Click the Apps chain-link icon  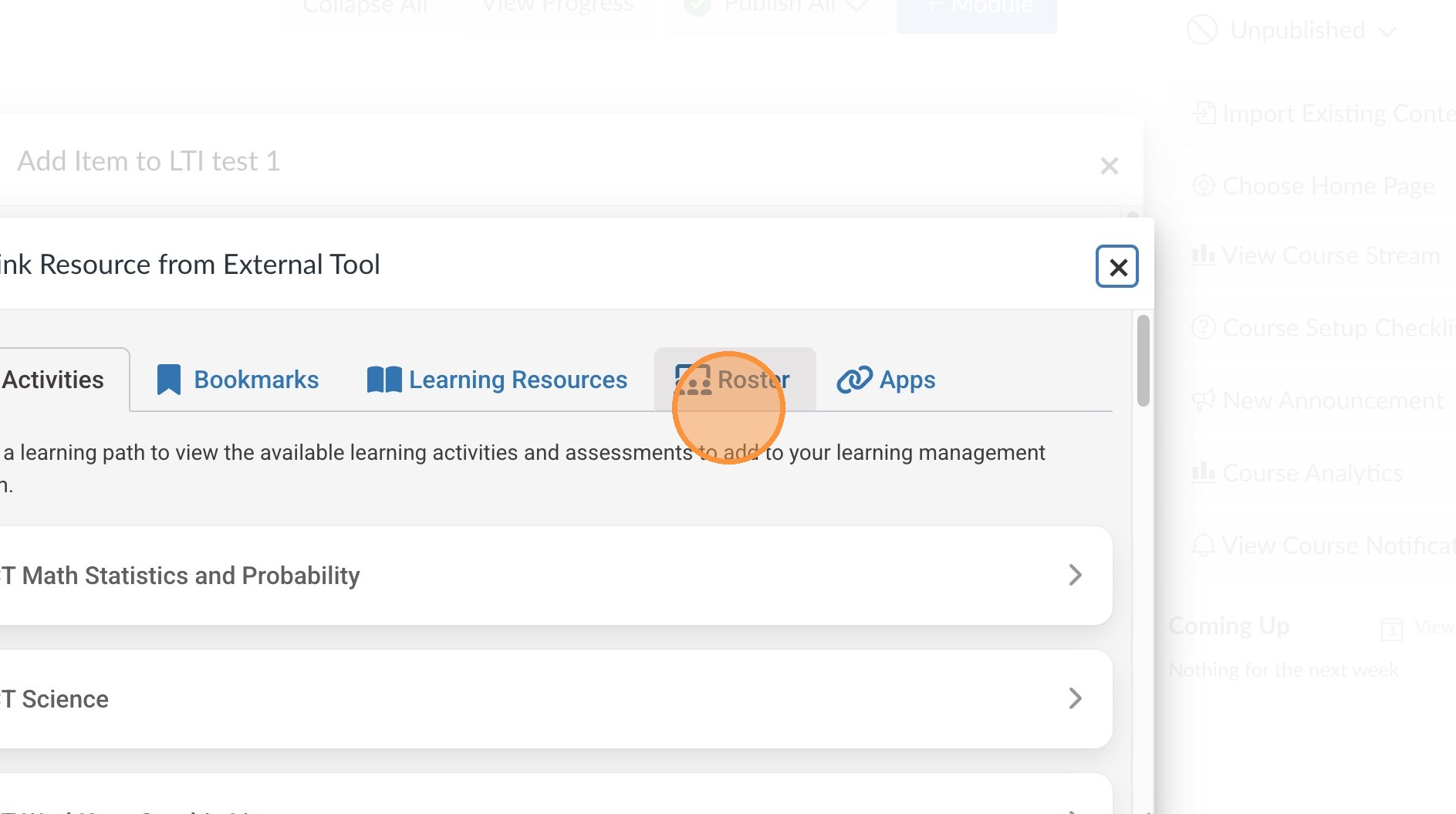click(854, 380)
